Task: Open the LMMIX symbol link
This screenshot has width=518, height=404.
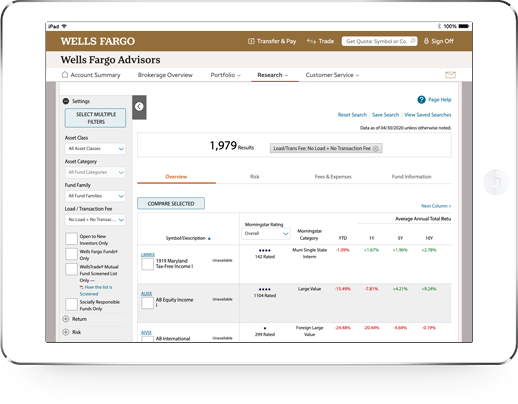Action: pos(148,254)
